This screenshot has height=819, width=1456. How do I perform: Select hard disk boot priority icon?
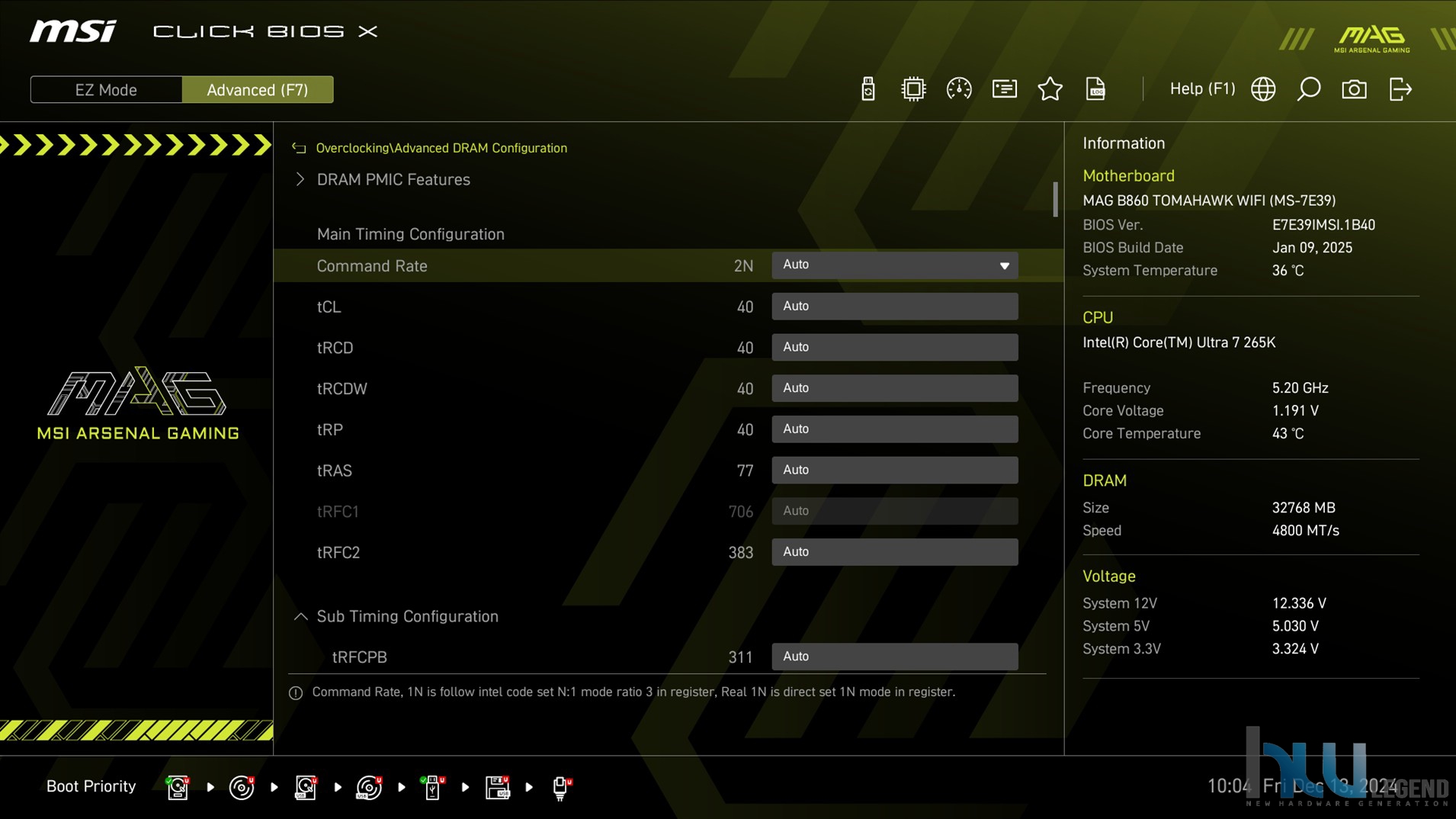coord(178,787)
